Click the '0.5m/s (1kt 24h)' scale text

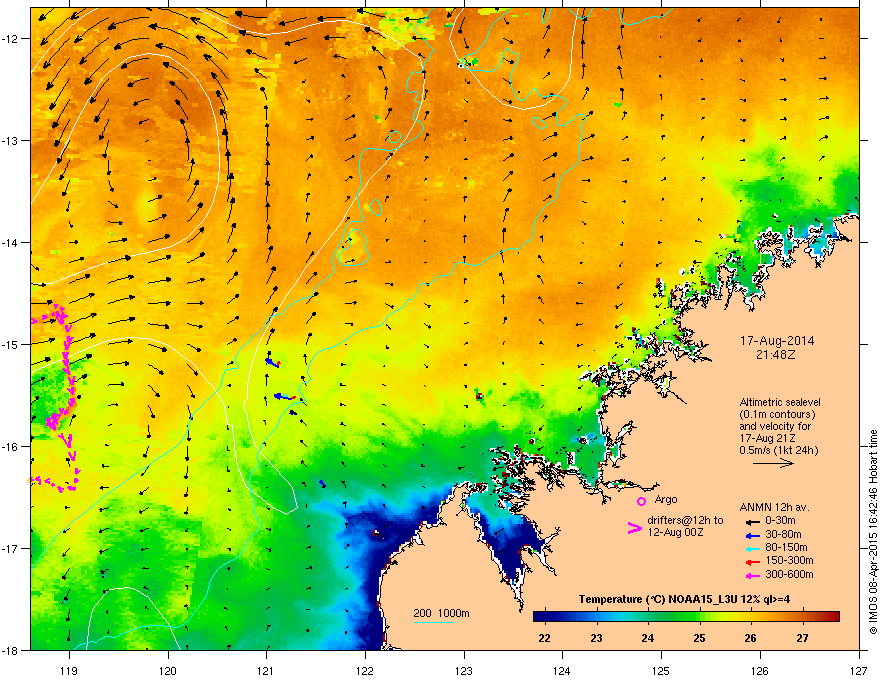(779, 450)
